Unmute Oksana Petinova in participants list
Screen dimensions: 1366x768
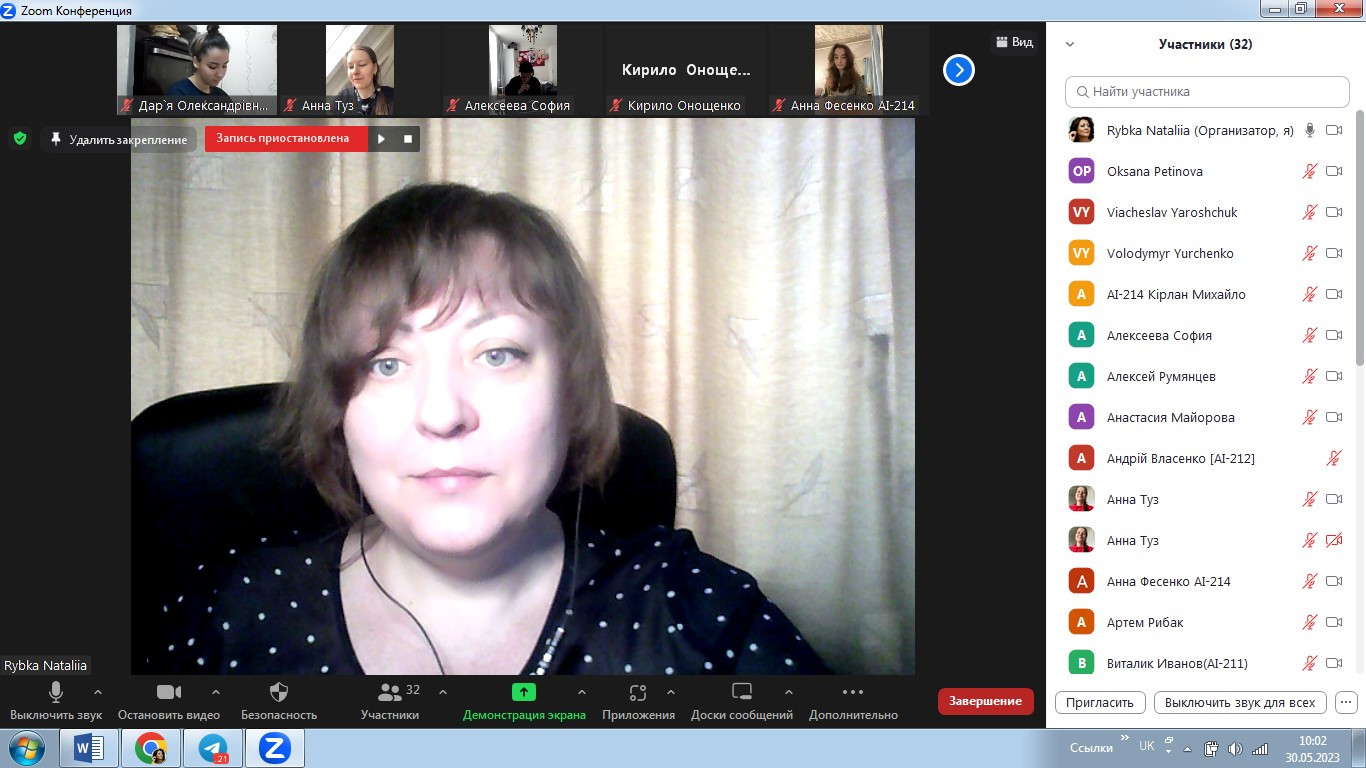pyautogui.click(x=1310, y=171)
